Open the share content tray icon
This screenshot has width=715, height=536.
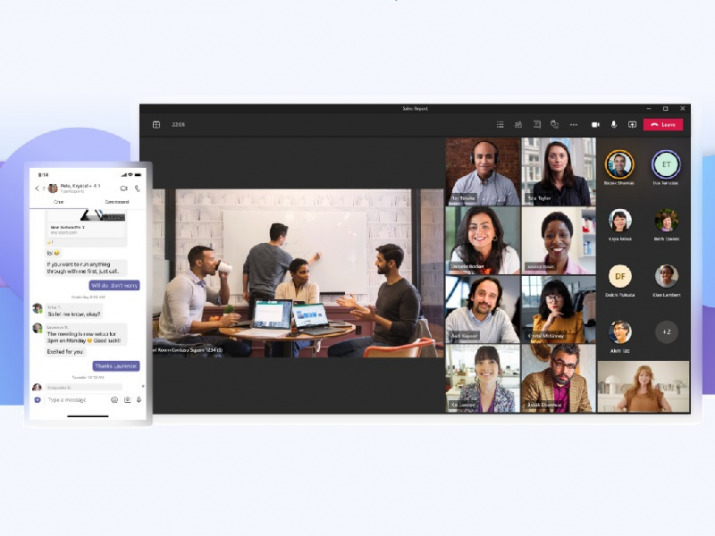[x=632, y=125]
